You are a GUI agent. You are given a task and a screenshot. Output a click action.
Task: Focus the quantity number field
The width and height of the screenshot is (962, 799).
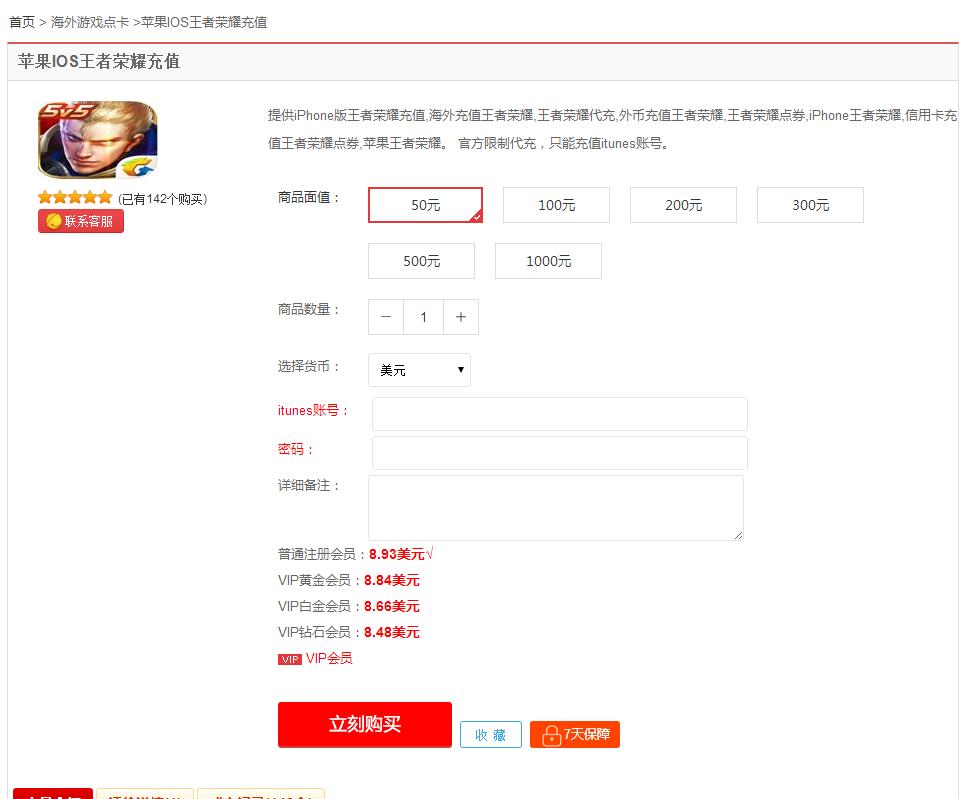point(423,317)
